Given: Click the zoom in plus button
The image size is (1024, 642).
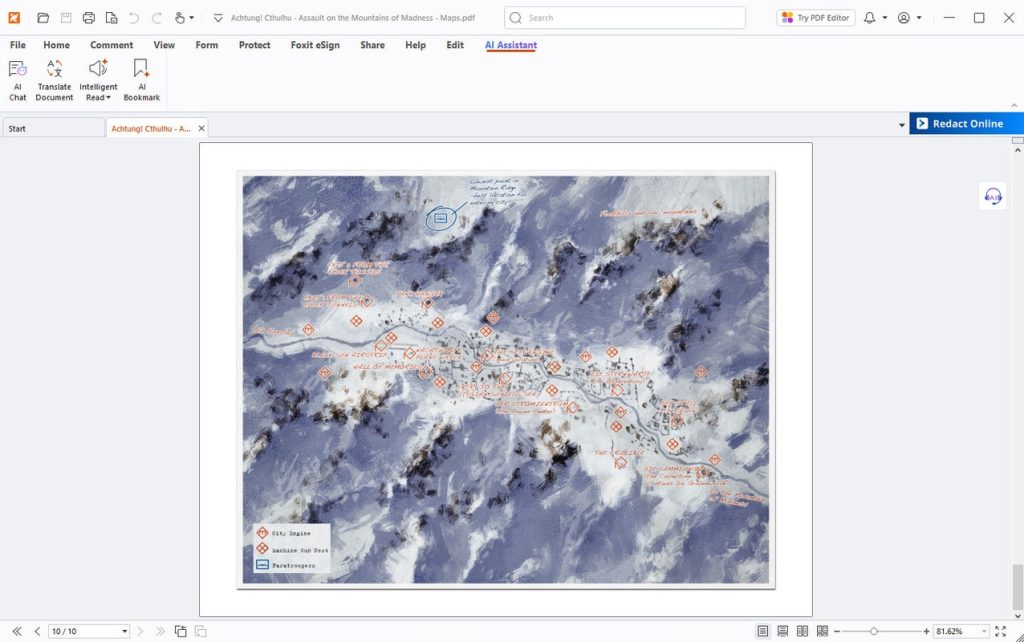Looking at the screenshot, I should pos(926,632).
